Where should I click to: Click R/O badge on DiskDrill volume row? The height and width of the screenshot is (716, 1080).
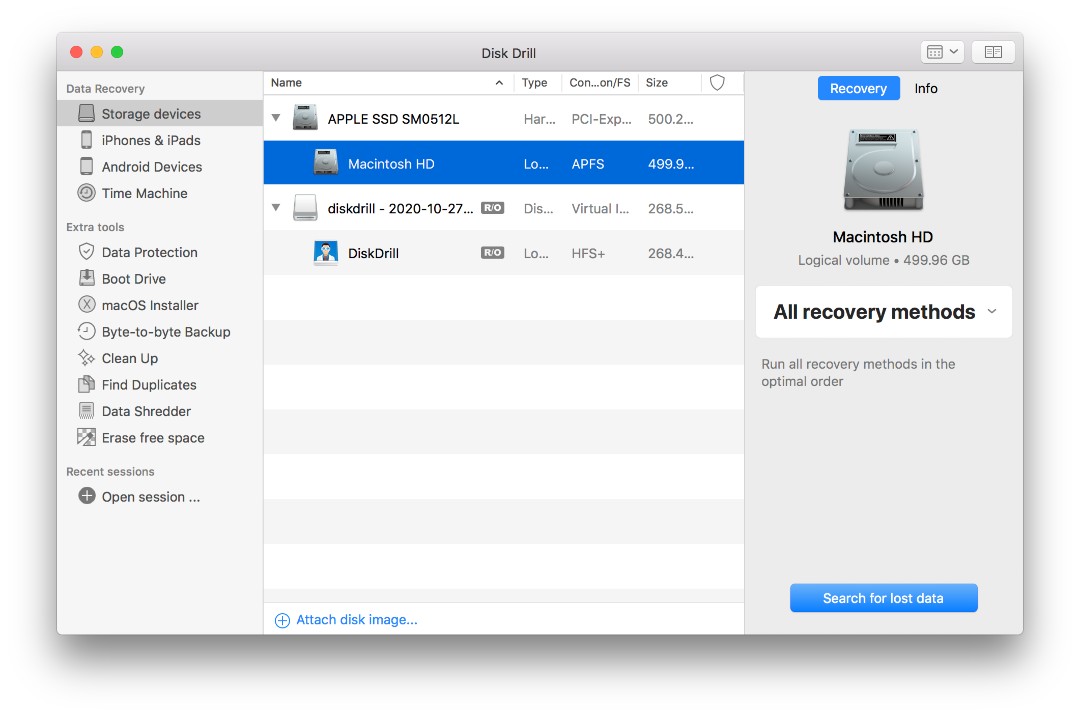click(x=492, y=253)
